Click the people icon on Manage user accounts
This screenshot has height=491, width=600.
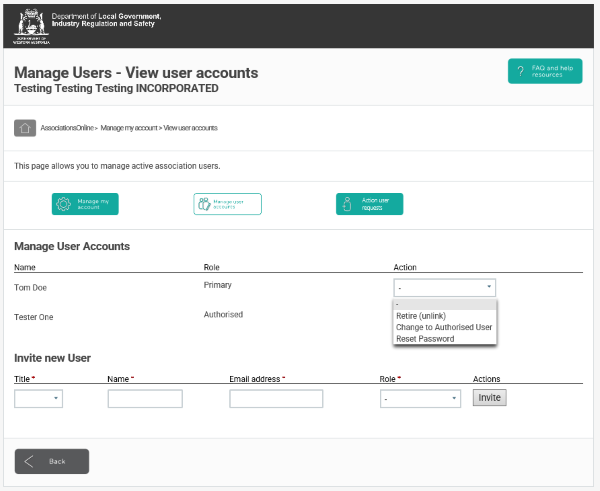[204, 204]
